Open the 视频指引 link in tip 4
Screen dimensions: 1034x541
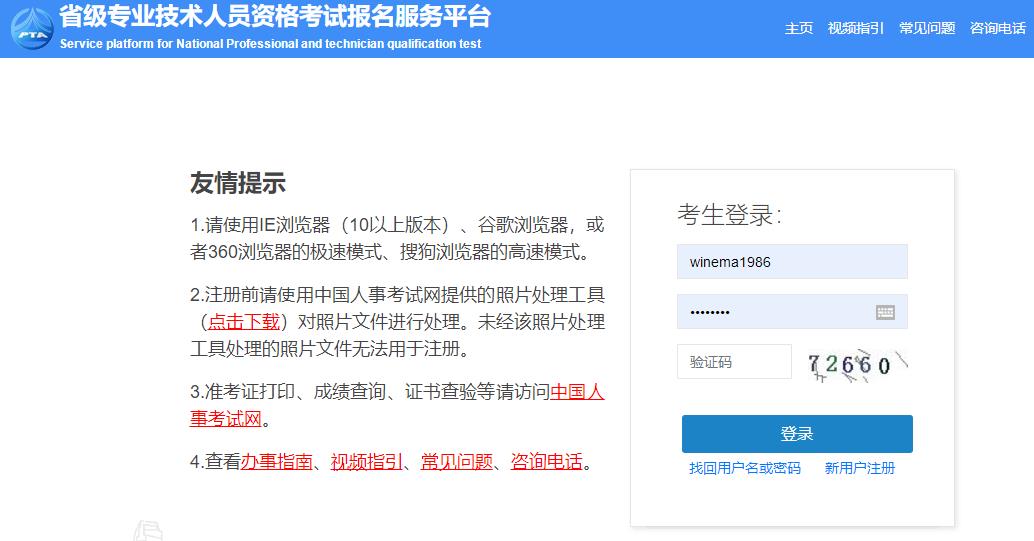[367, 462]
